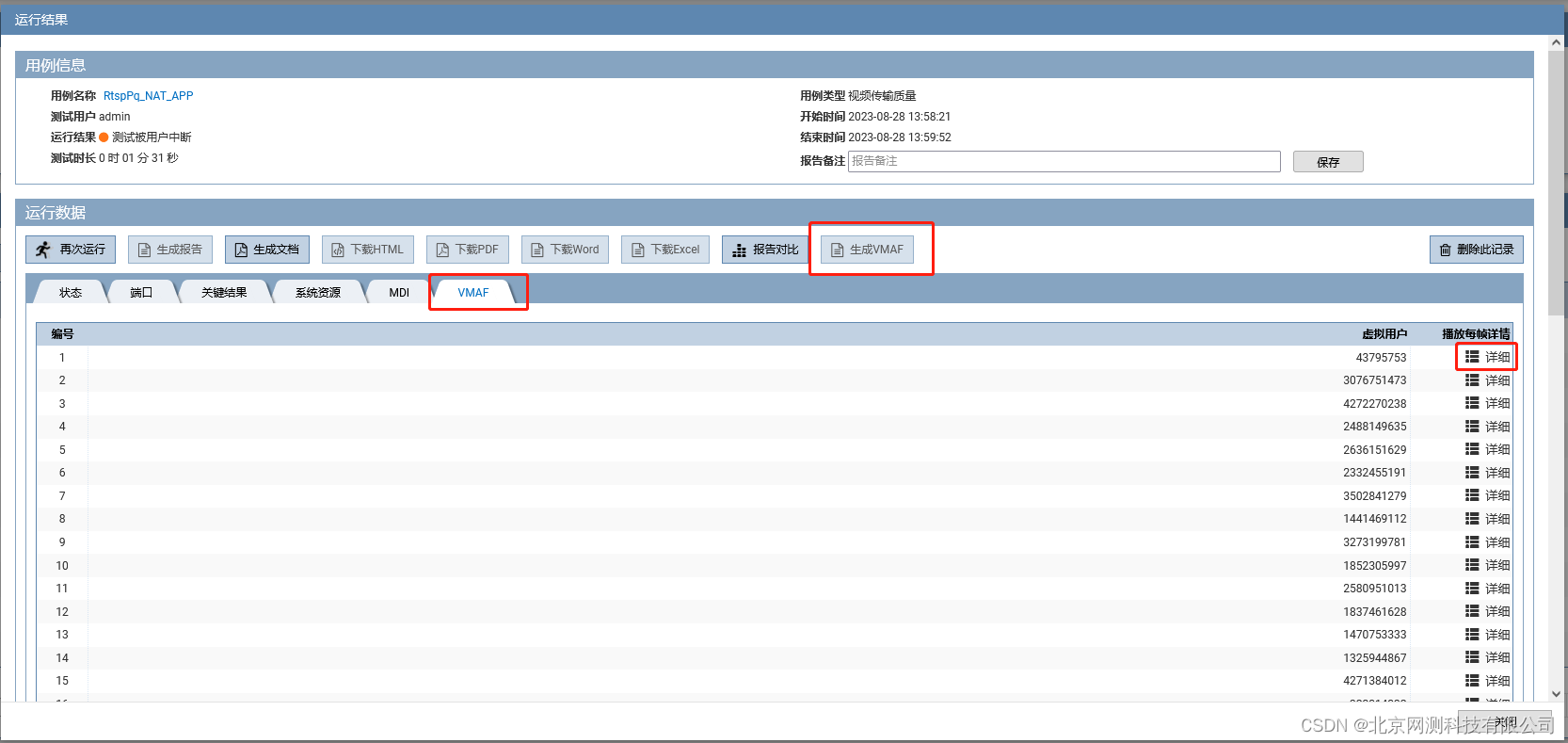
Task: Switch to the MDI tab
Action: point(399,292)
